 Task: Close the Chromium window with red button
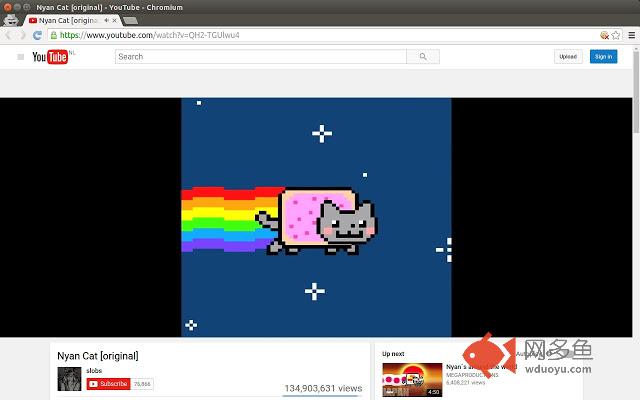[7, 7]
